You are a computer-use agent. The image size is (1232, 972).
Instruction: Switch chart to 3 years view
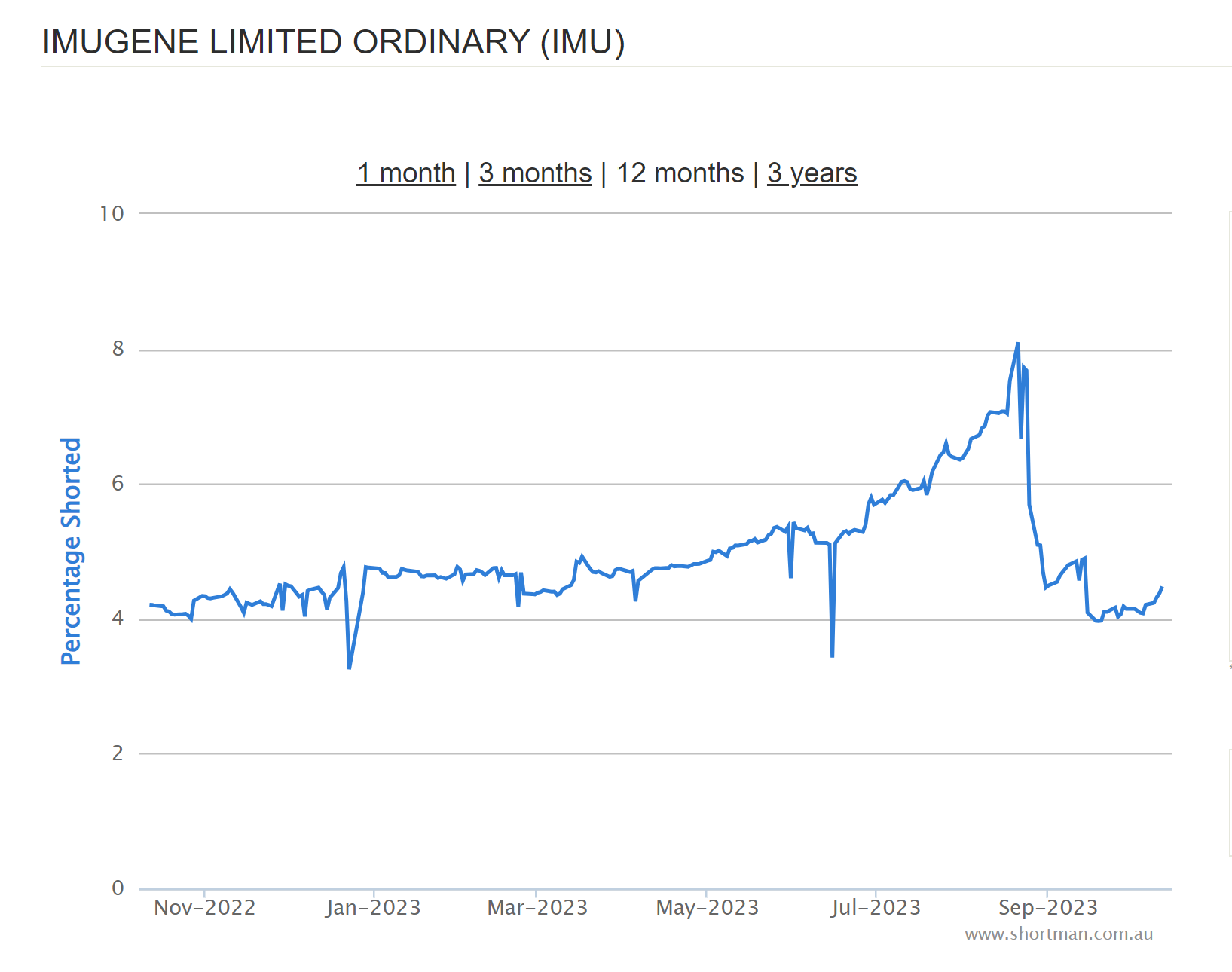812,173
